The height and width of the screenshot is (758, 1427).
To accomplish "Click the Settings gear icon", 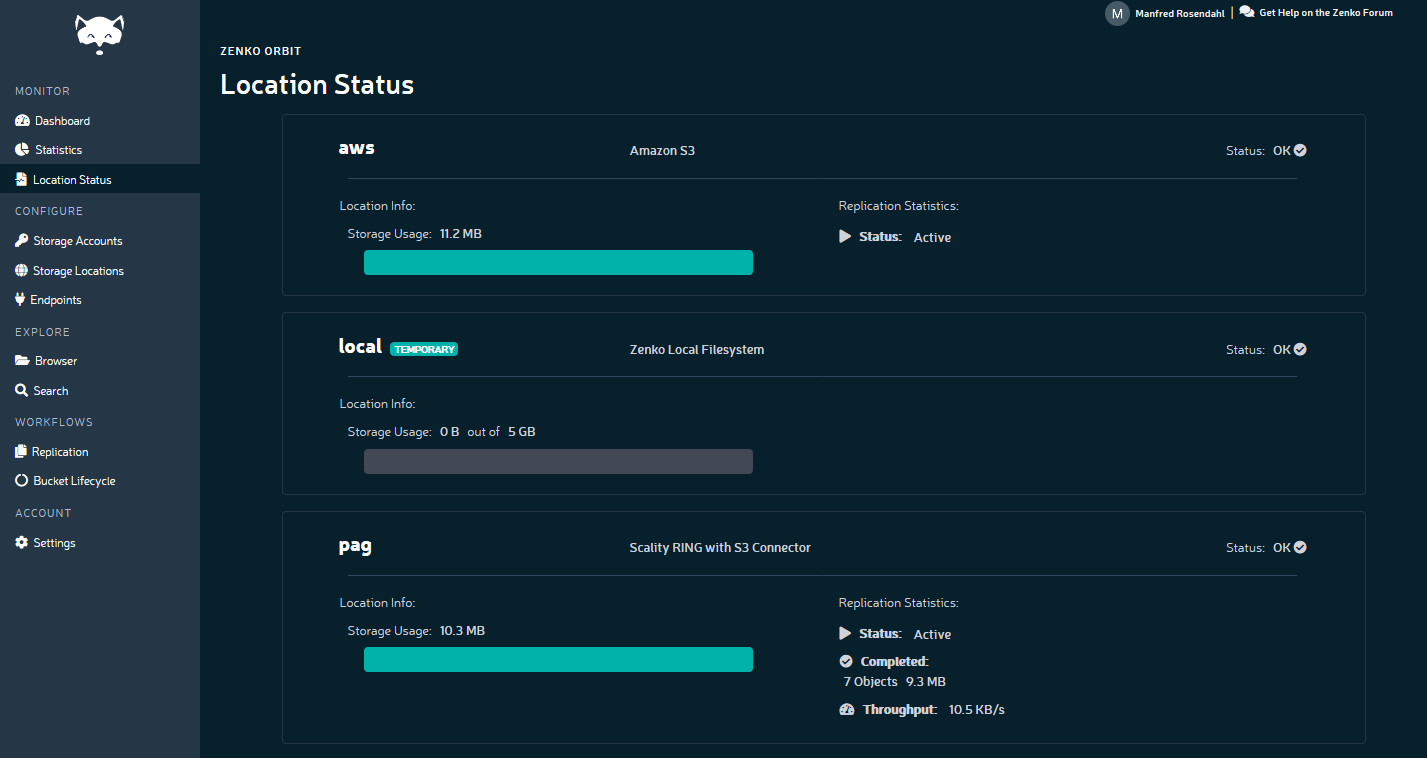I will pos(22,543).
